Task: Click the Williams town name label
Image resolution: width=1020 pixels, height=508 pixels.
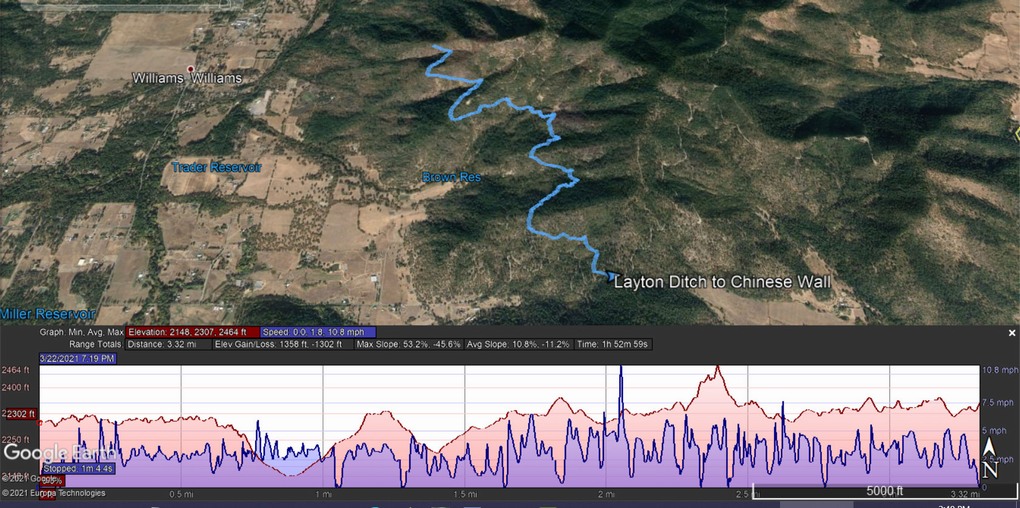Action: [x=187, y=78]
